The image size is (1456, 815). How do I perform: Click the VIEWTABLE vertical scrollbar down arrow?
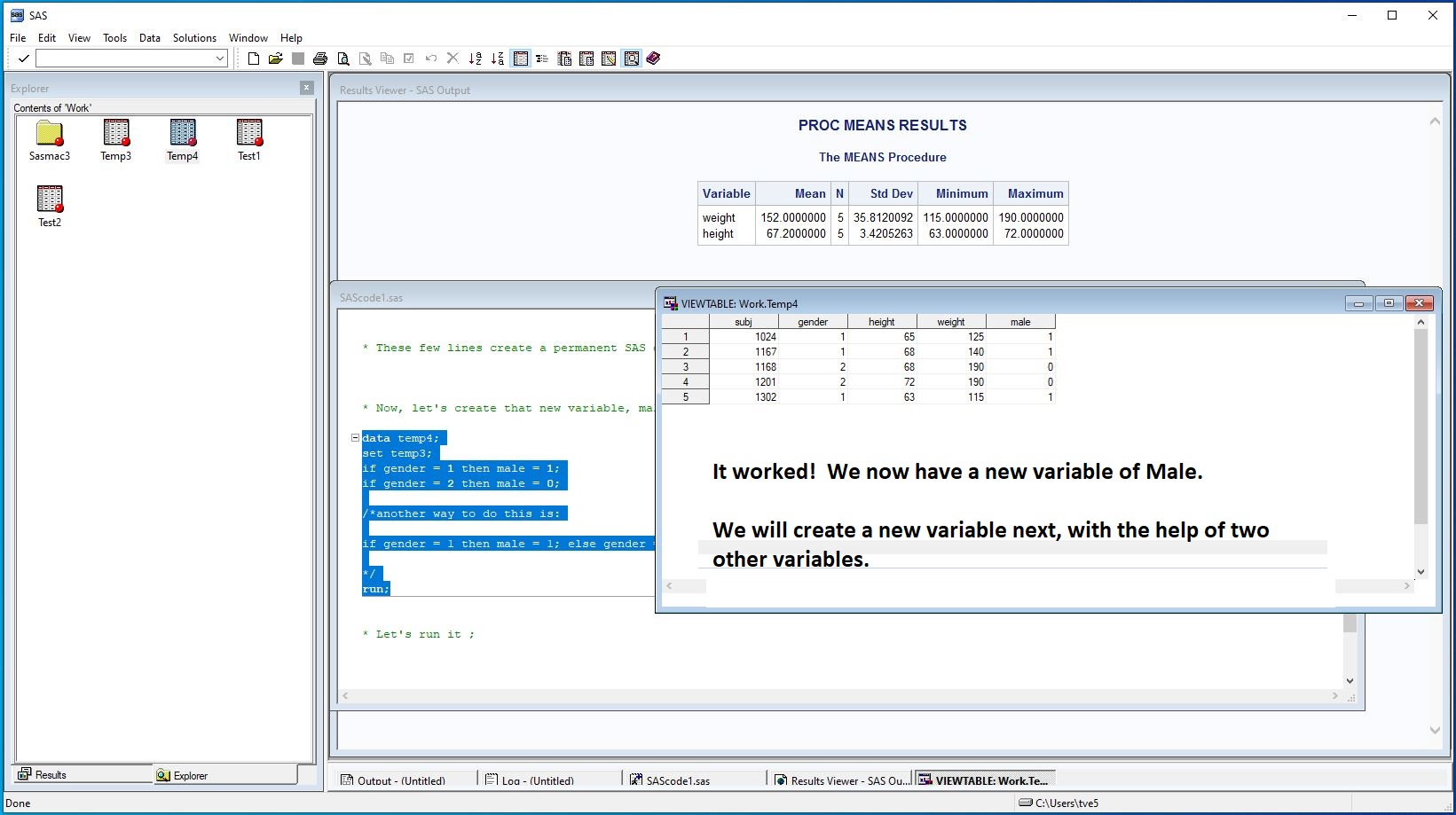pos(1421,572)
